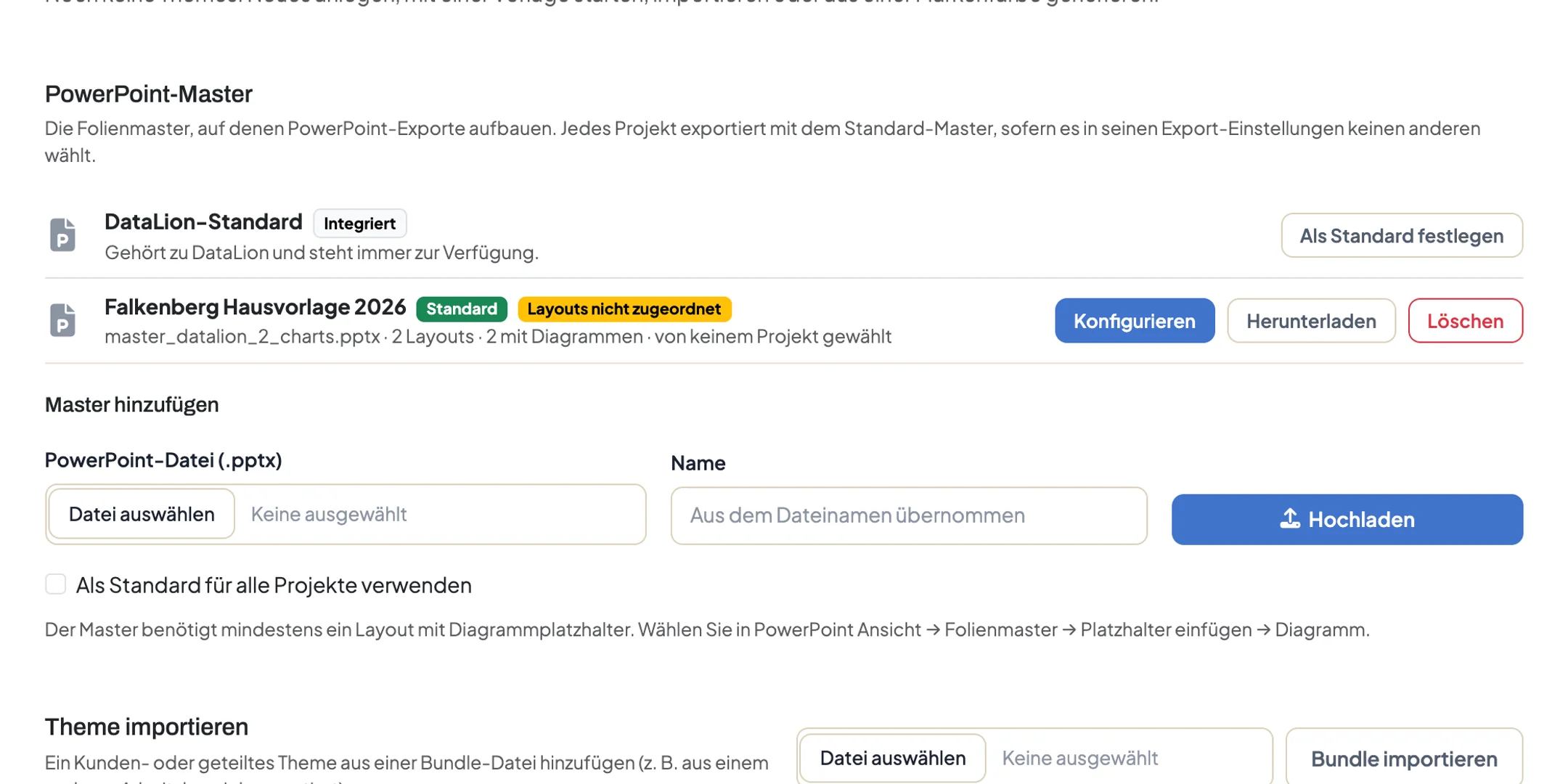Image resolution: width=1568 pixels, height=784 pixels.
Task: Open Konfigurieren for Falkenberg Hausvorlage 2026
Action: click(1135, 320)
